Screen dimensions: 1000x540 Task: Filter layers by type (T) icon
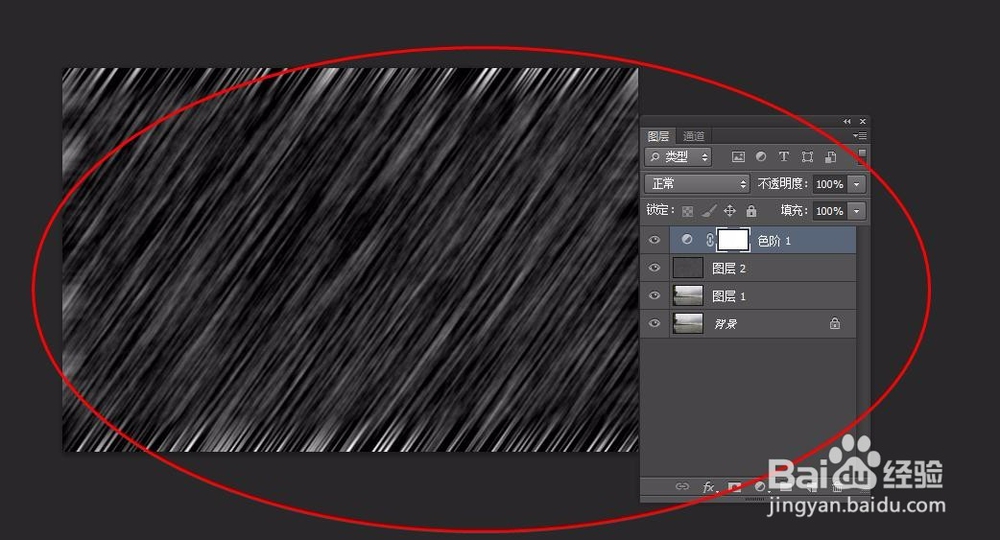(784, 156)
